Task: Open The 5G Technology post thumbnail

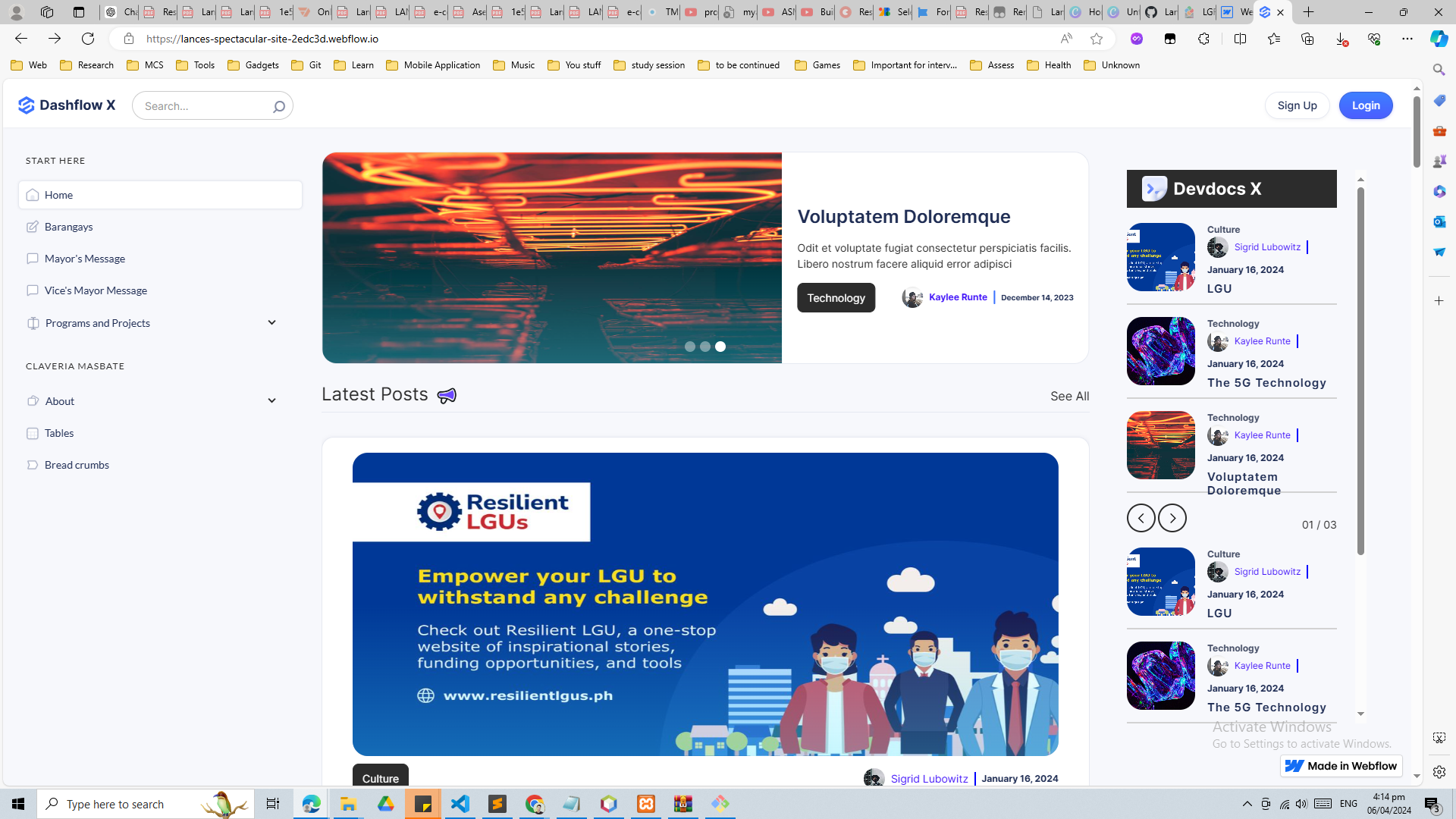Action: (x=1160, y=351)
